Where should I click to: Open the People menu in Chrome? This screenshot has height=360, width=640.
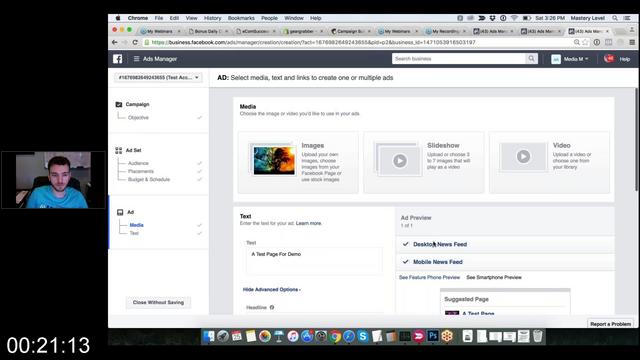(269, 18)
